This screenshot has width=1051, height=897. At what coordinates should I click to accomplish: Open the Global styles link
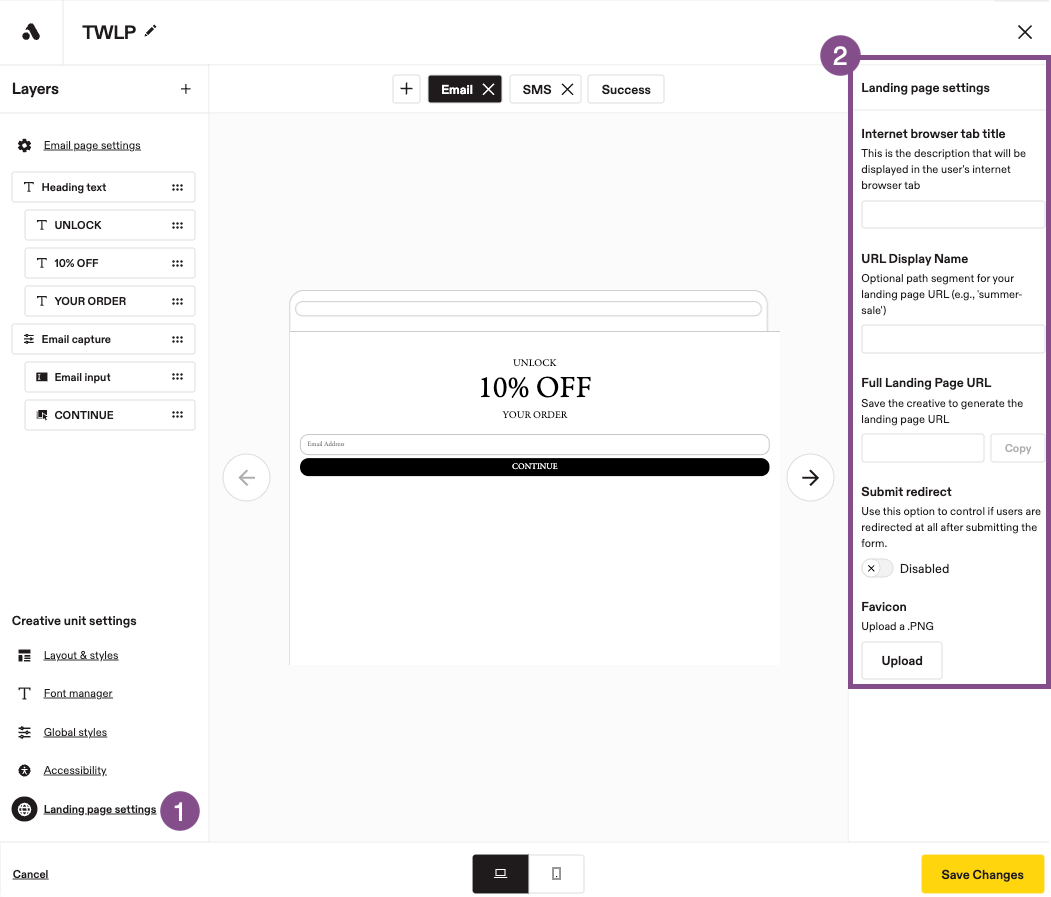coord(75,732)
